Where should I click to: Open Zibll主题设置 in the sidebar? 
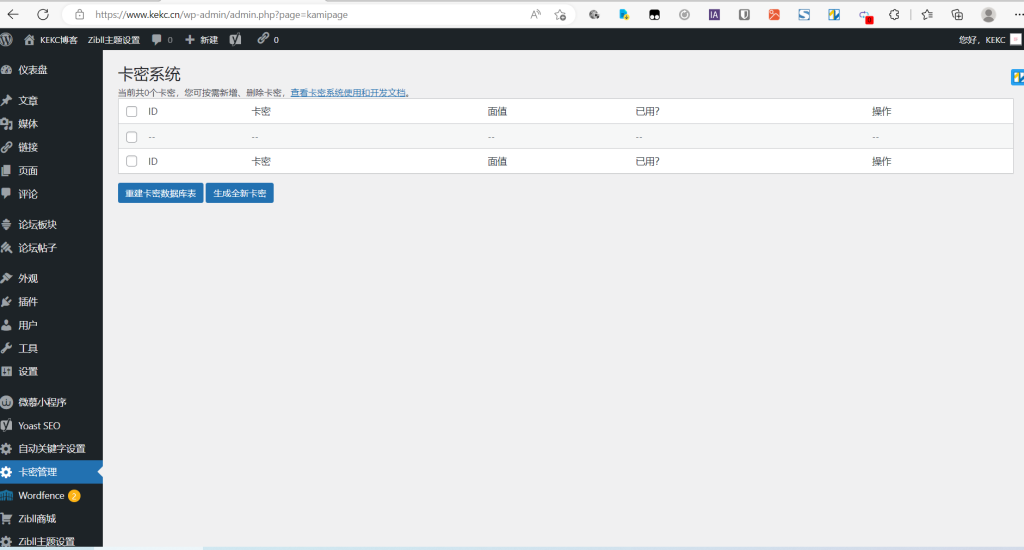[46, 542]
